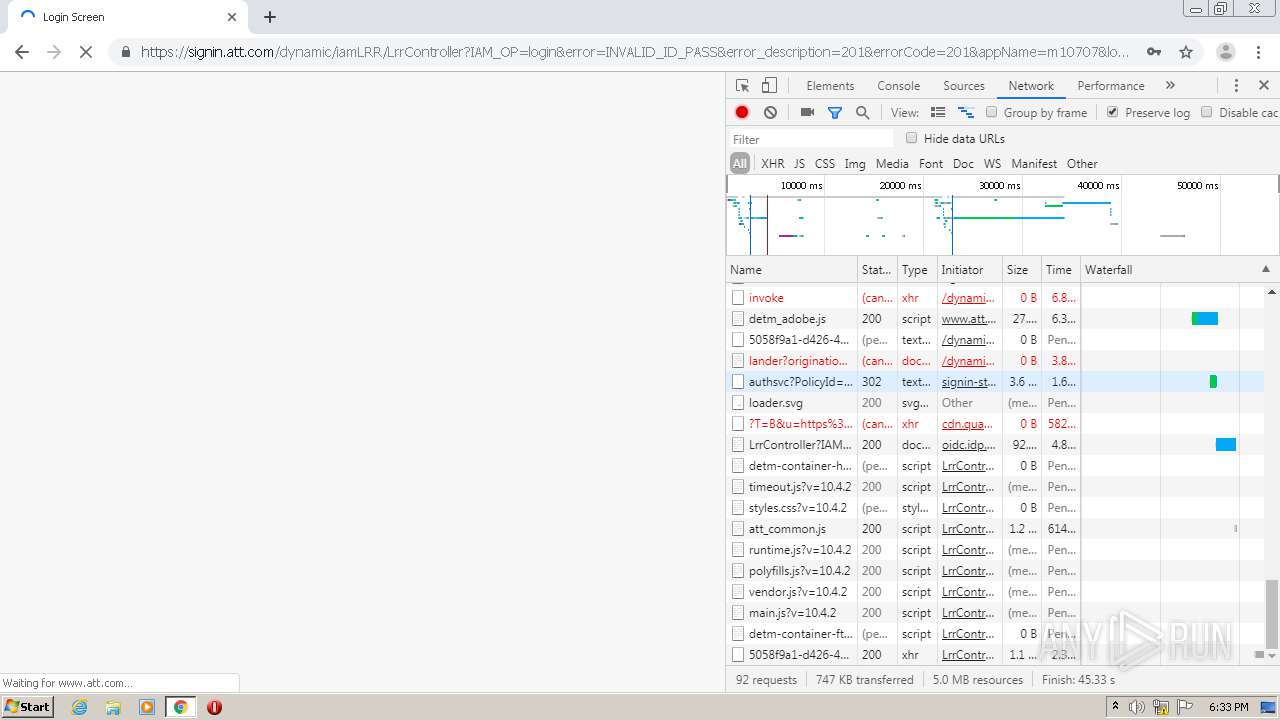1280x720 pixels.
Task: Enable the Disable cache checkbox
Action: tap(1207, 112)
